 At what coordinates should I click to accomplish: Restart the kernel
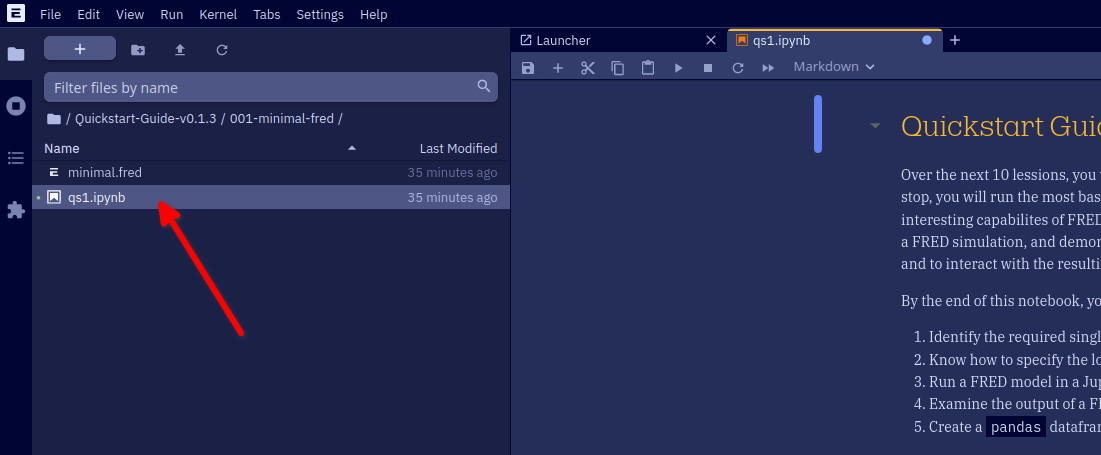(738, 67)
